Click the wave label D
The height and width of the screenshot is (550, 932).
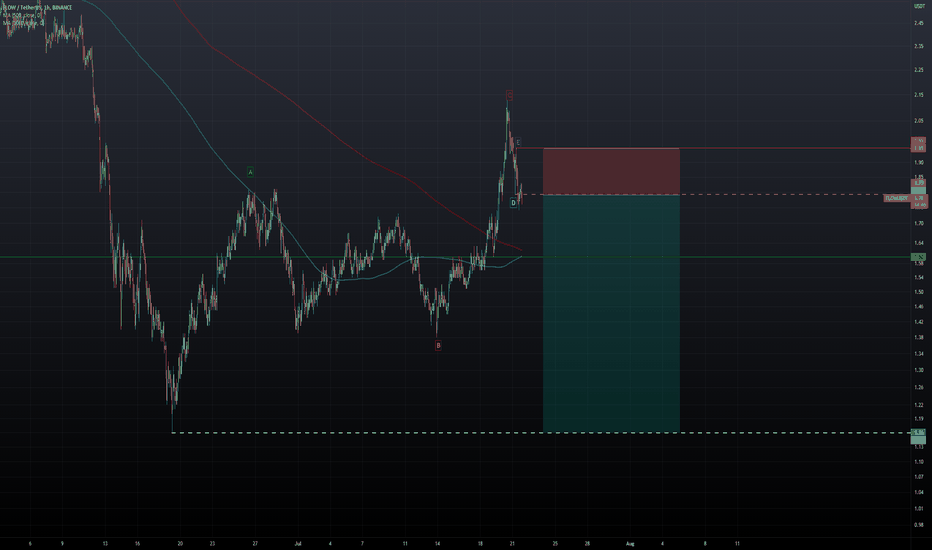coord(513,203)
